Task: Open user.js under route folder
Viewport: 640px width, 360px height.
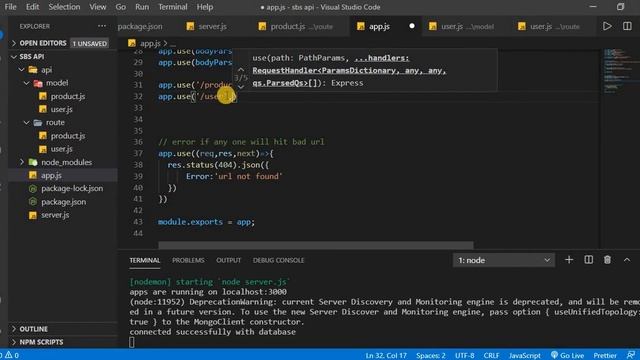Action: point(62,149)
